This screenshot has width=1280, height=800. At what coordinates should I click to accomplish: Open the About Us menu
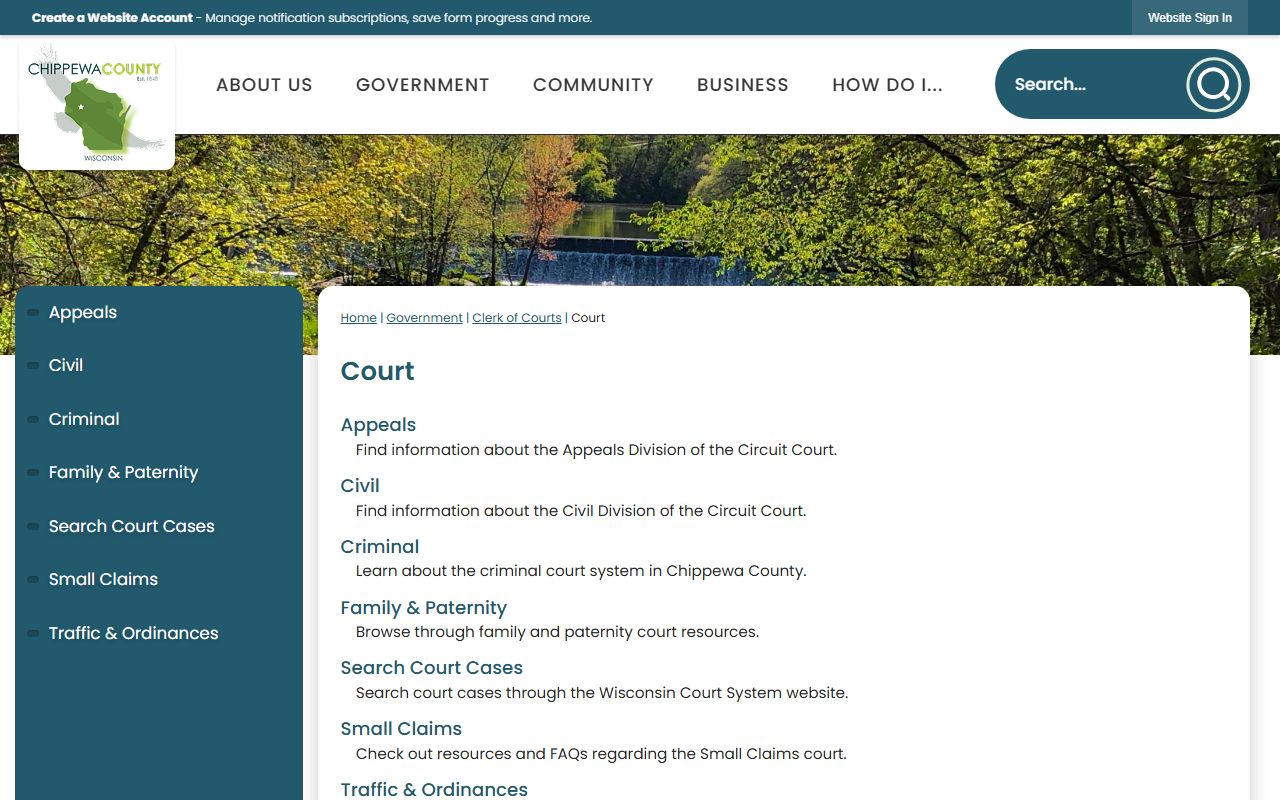(264, 85)
